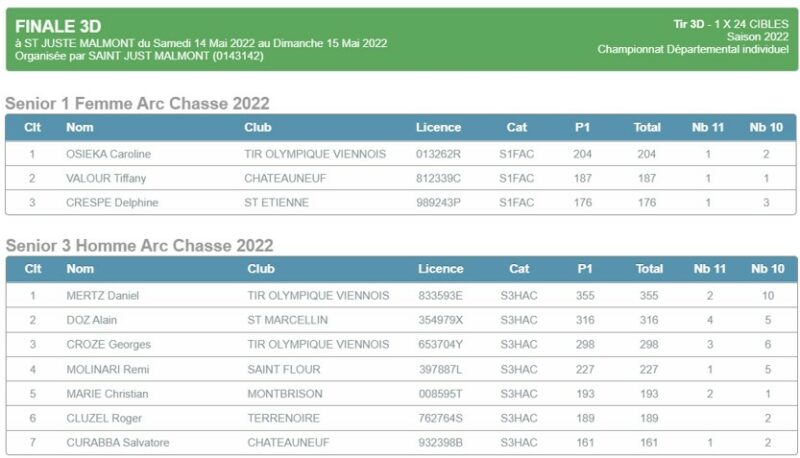This screenshot has width=800, height=458.
Task: Click MOLINARI Remi's name
Action: coord(105,369)
